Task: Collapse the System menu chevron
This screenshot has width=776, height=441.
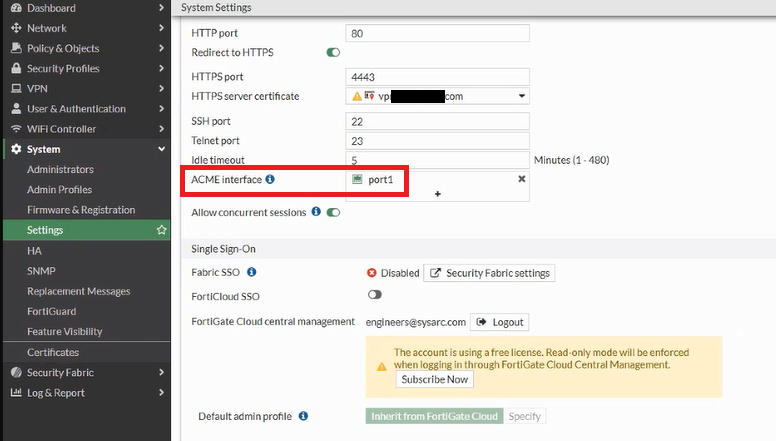Action: click(x=161, y=149)
